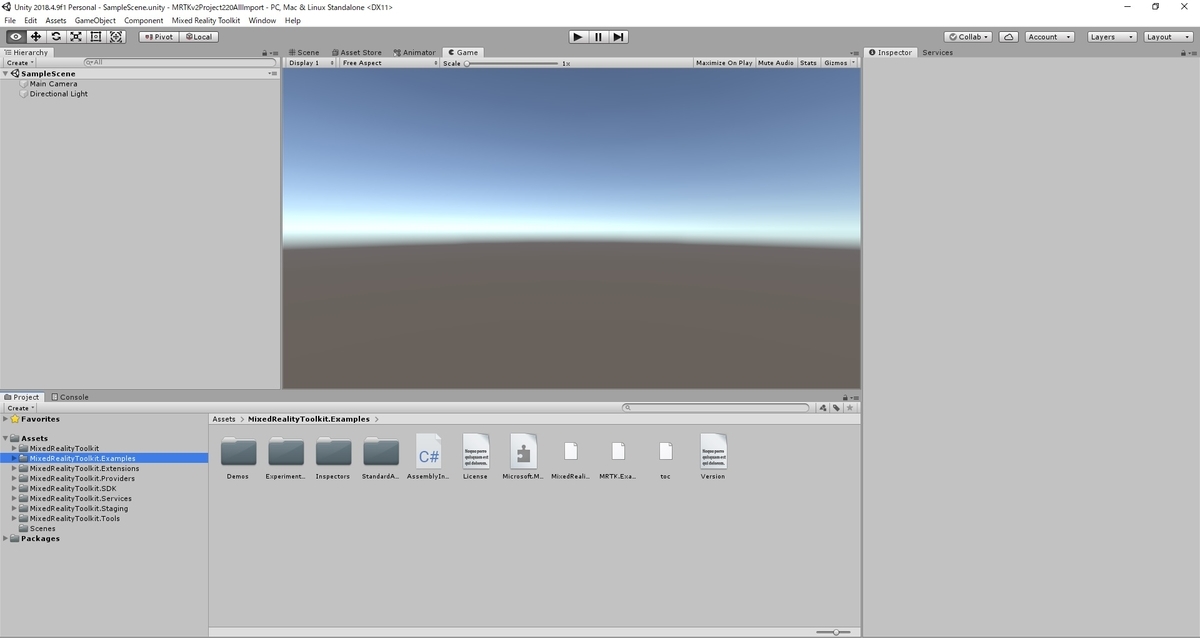Click the save search star icon

coord(850,408)
